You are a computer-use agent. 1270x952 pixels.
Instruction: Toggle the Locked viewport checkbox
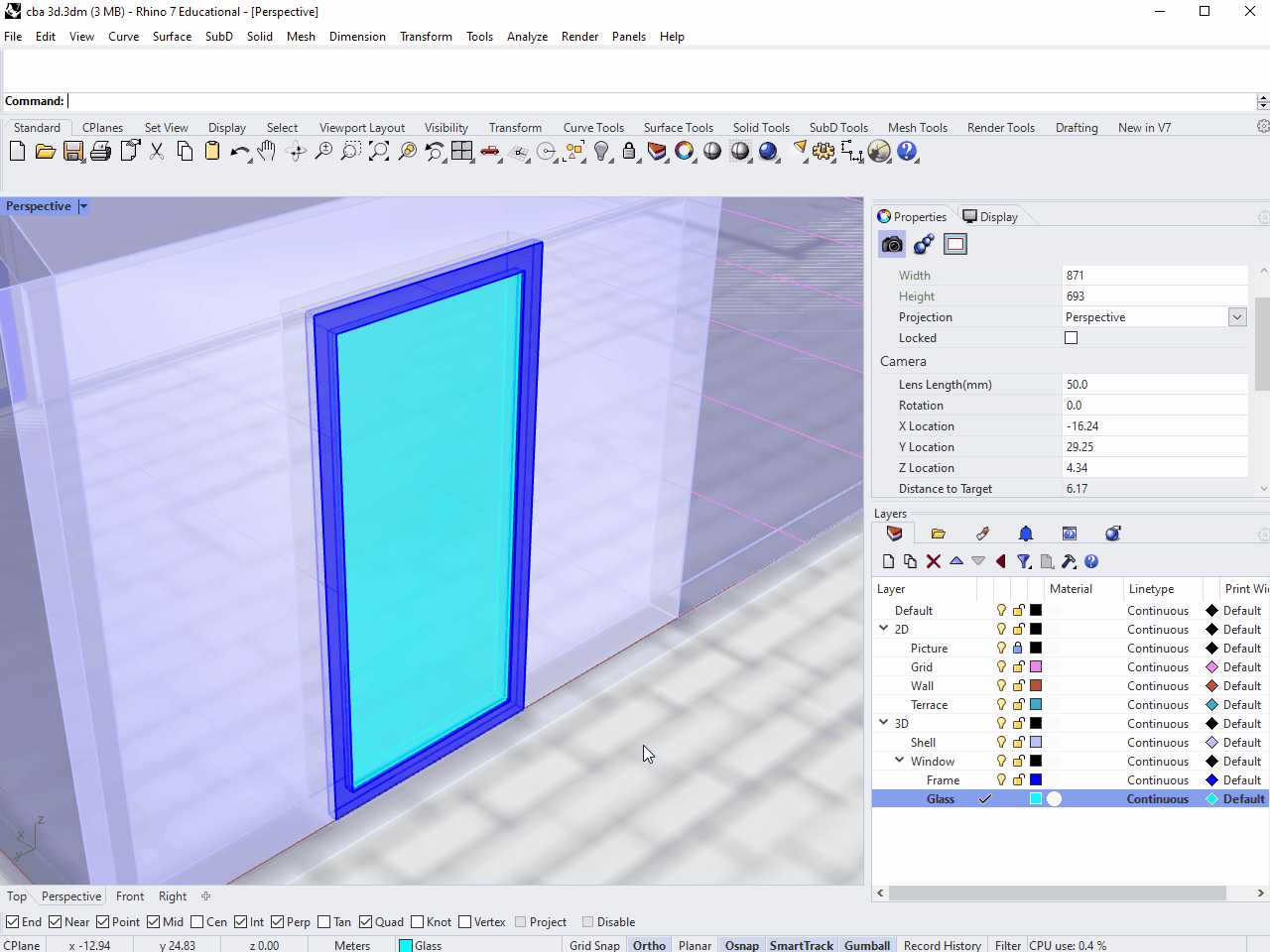pos(1071,338)
